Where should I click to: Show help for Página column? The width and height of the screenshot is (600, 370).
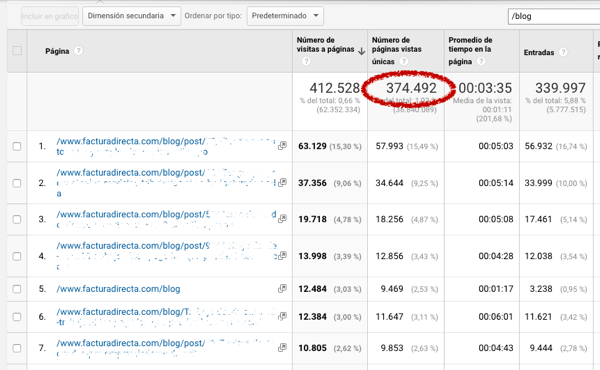(78, 51)
